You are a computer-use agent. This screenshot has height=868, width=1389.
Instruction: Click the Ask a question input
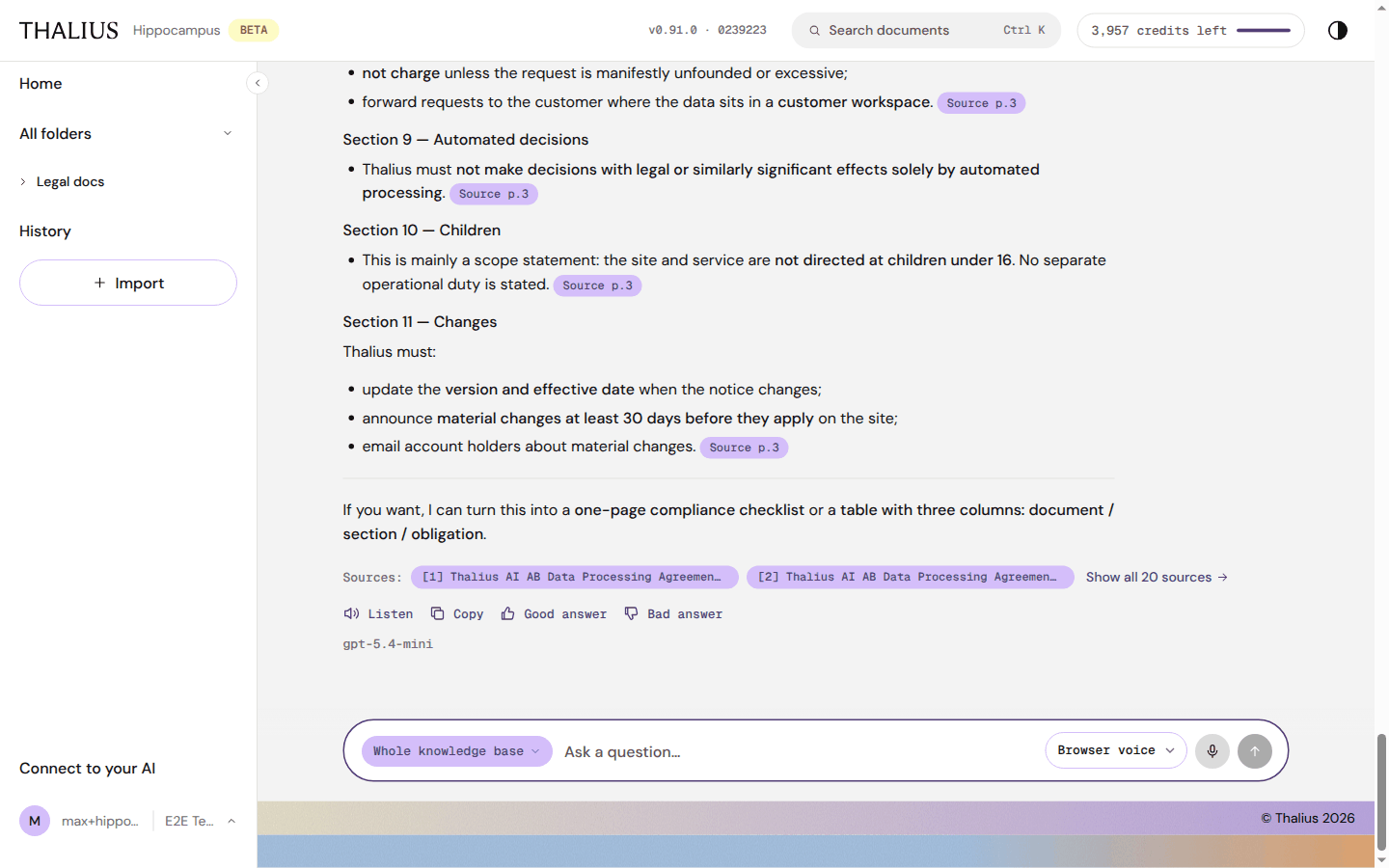pos(799,751)
